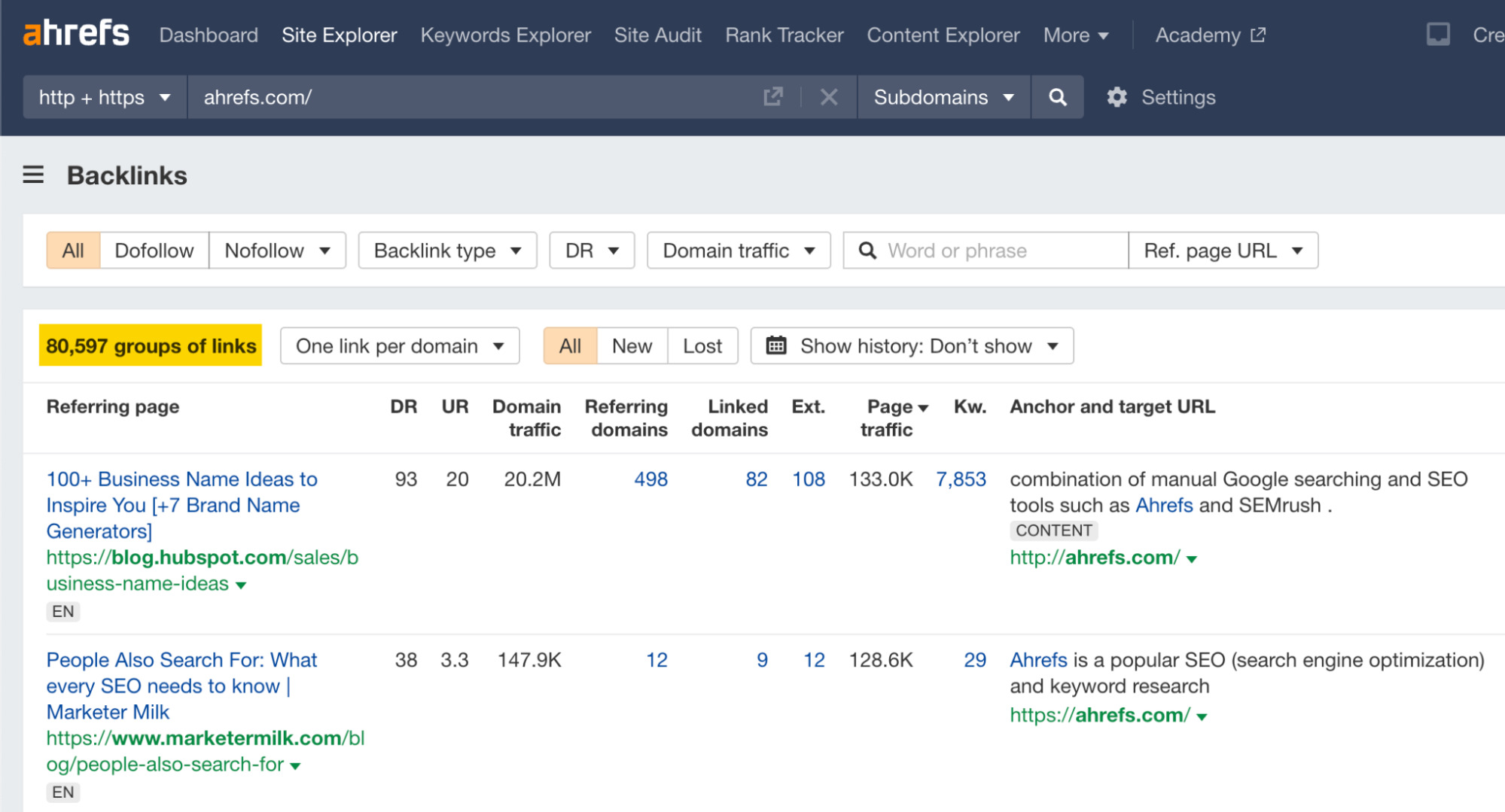The height and width of the screenshot is (812, 1505).
Task: Select the Dofollow filter
Action: 153,250
